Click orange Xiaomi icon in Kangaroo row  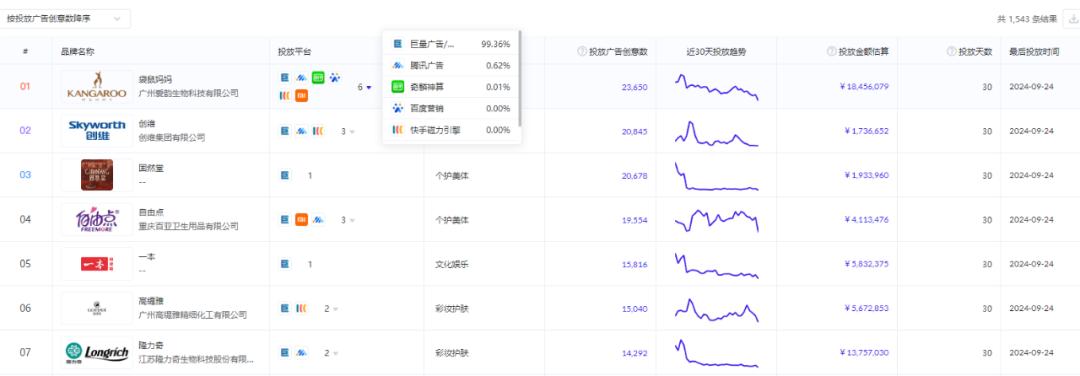coord(301,96)
